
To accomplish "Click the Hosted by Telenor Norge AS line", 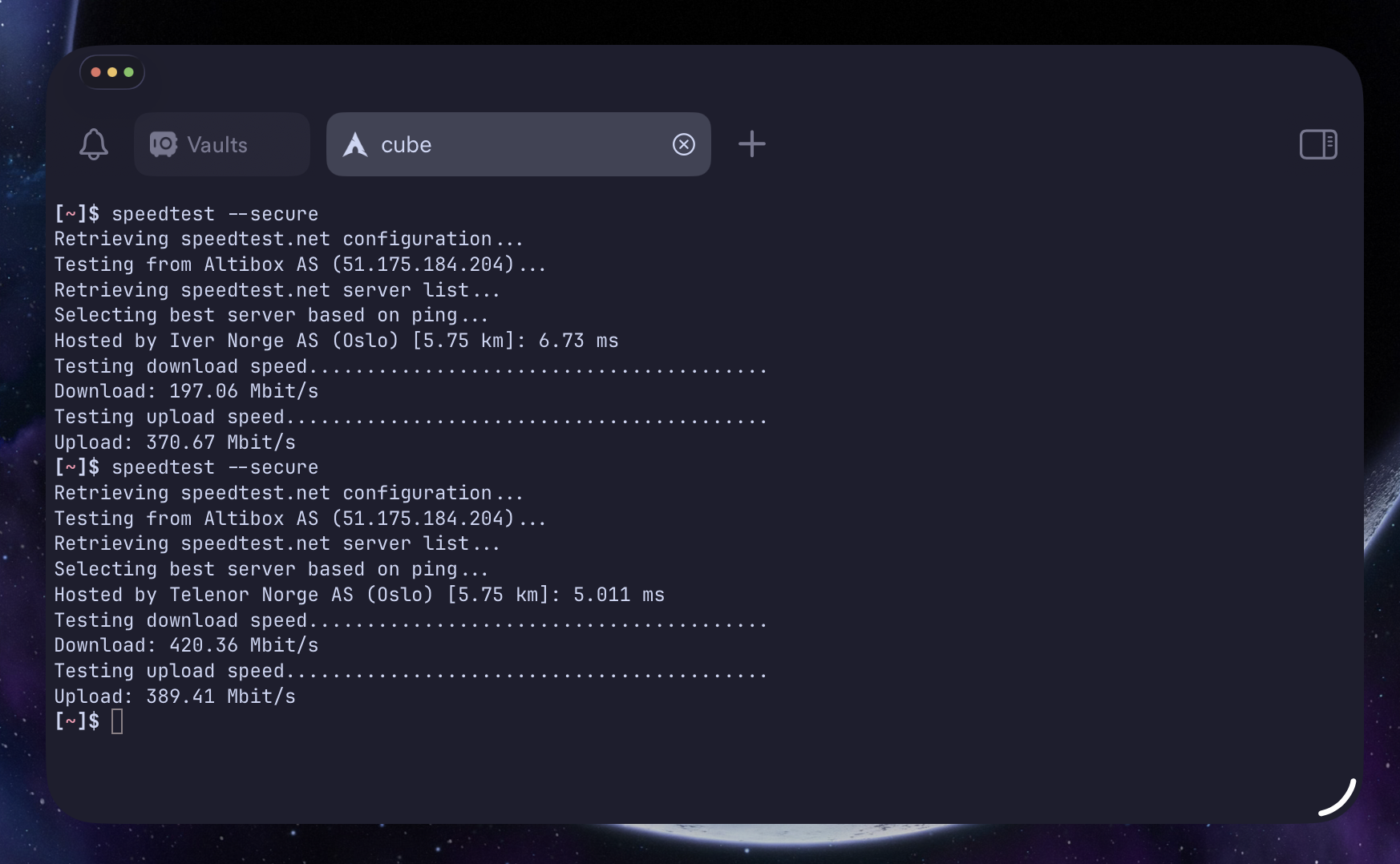I will (x=358, y=595).
